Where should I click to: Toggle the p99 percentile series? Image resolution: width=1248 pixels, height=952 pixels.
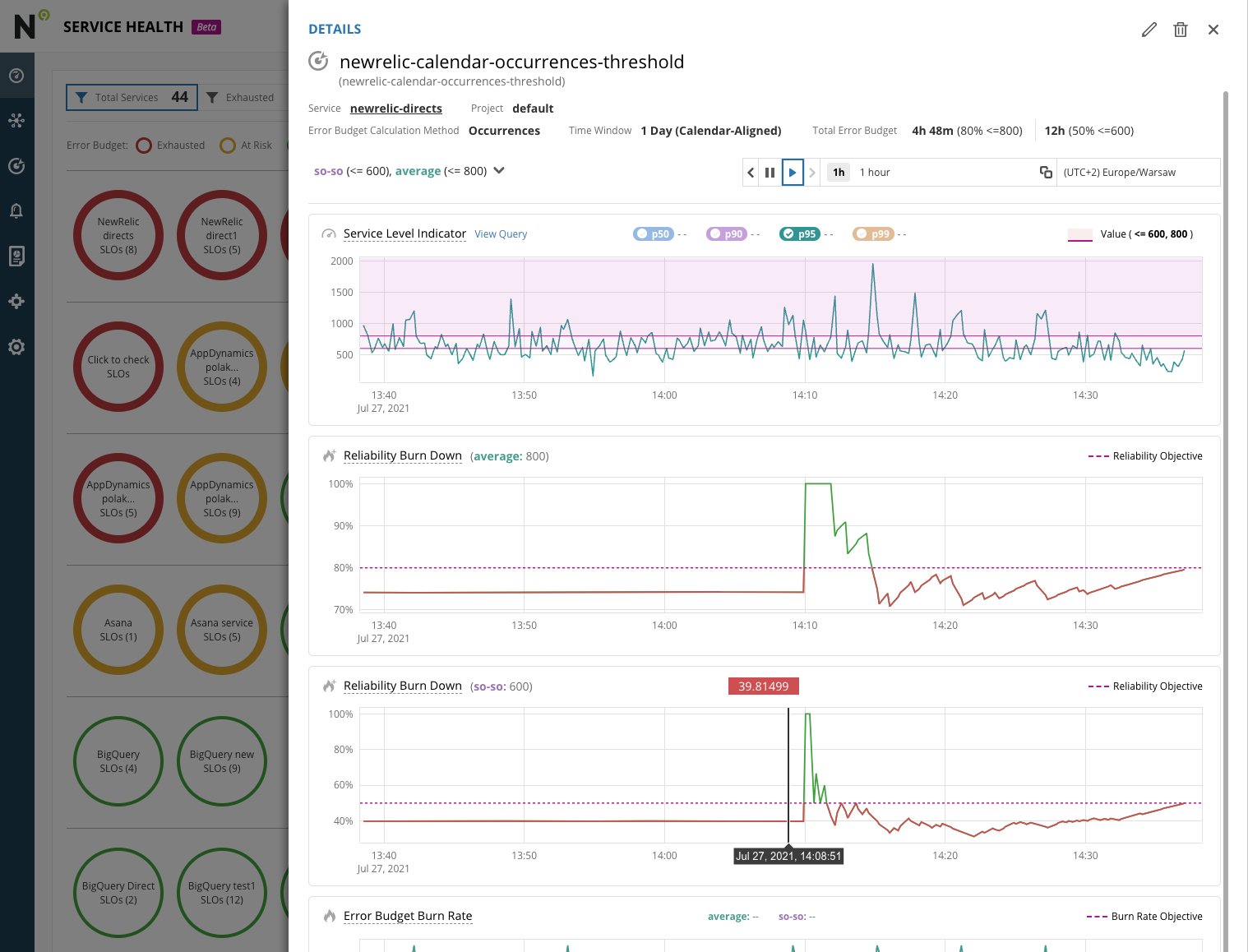click(x=873, y=234)
